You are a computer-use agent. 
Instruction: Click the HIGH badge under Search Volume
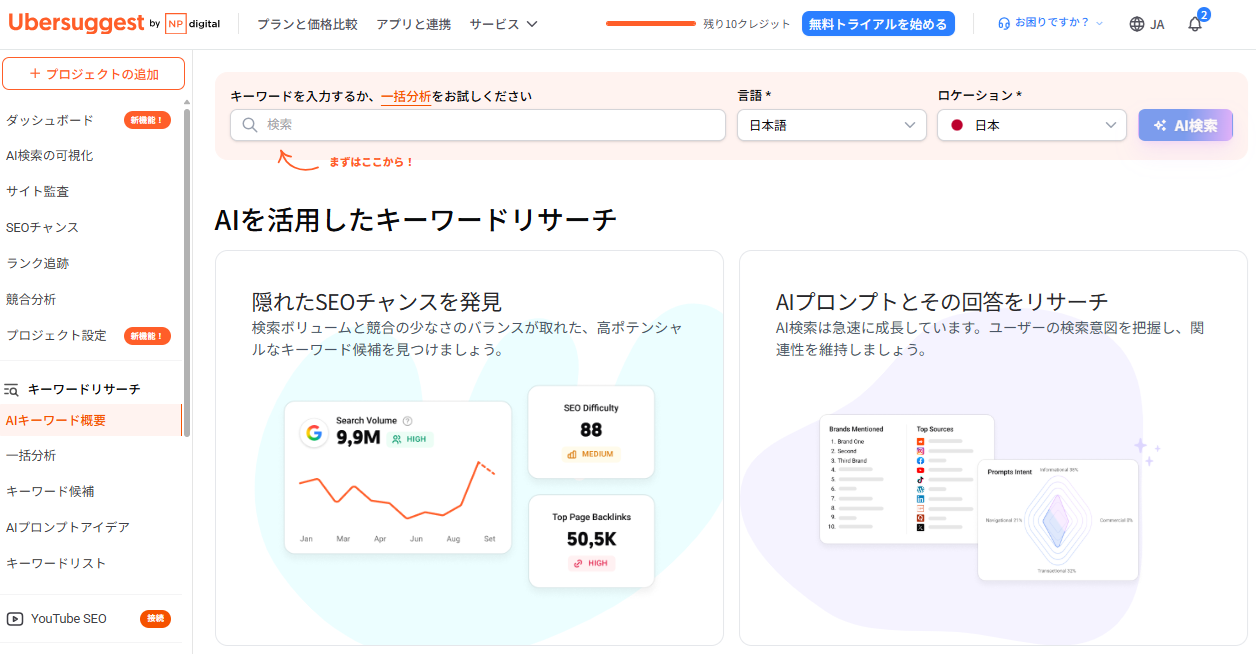tap(410, 439)
